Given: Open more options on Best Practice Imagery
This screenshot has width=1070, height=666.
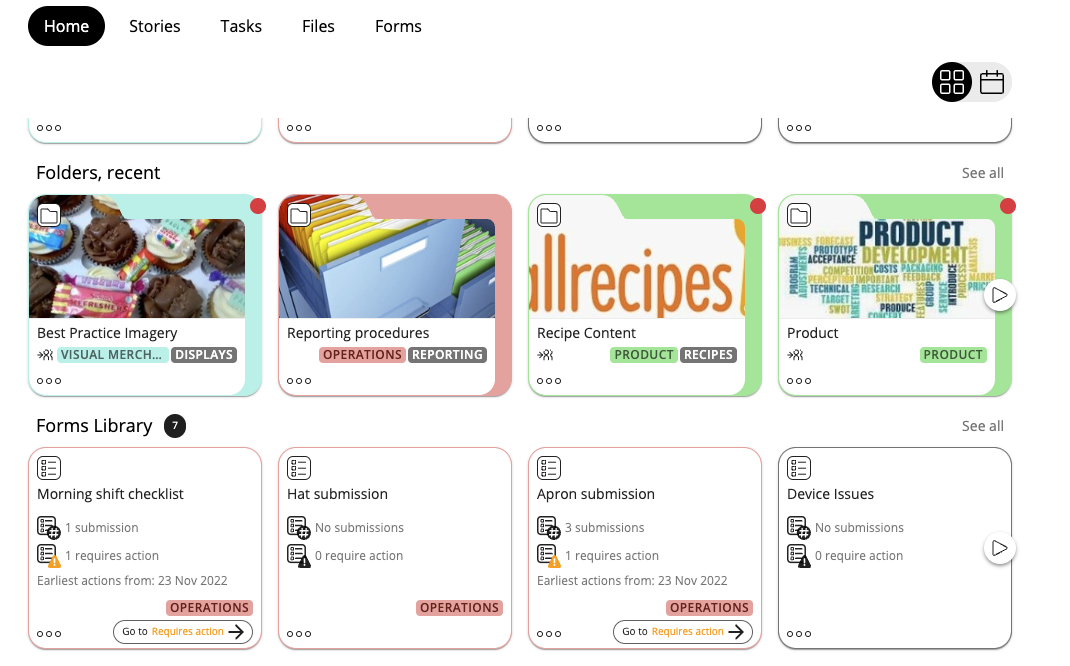Looking at the screenshot, I should (49, 381).
